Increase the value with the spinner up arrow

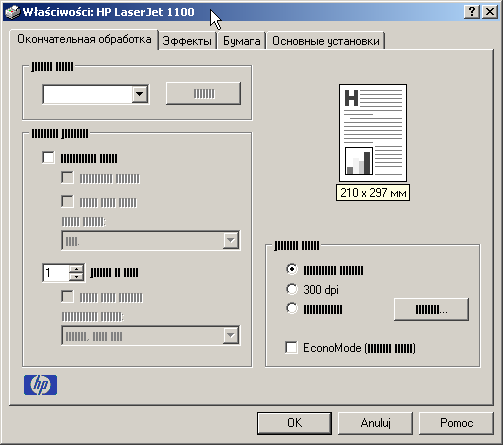(x=77, y=269)
